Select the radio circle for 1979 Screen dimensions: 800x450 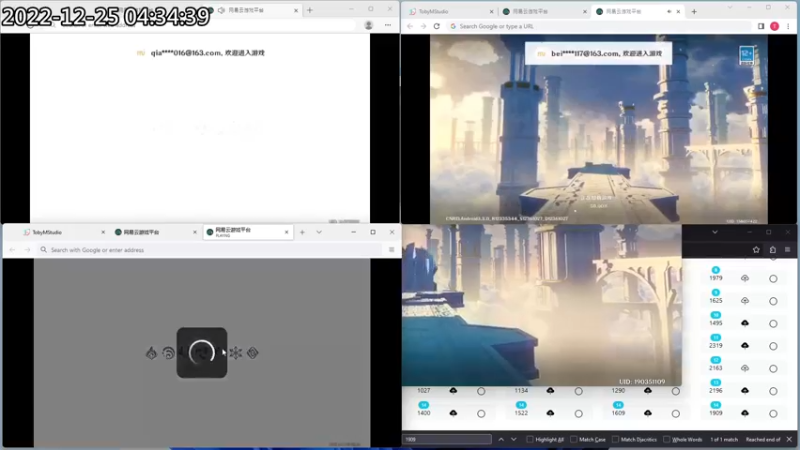pyautogui.click(x=773, y=279)
